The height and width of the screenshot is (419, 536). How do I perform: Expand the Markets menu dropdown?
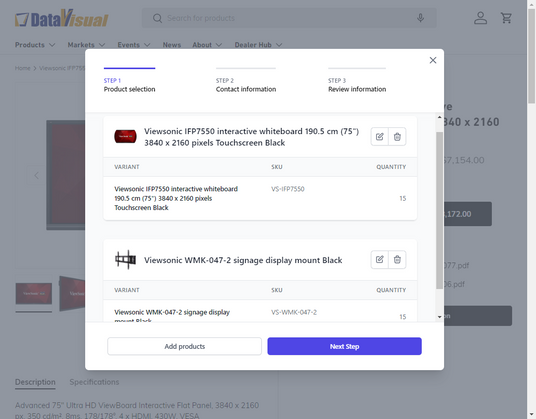[x=86, y=45]
